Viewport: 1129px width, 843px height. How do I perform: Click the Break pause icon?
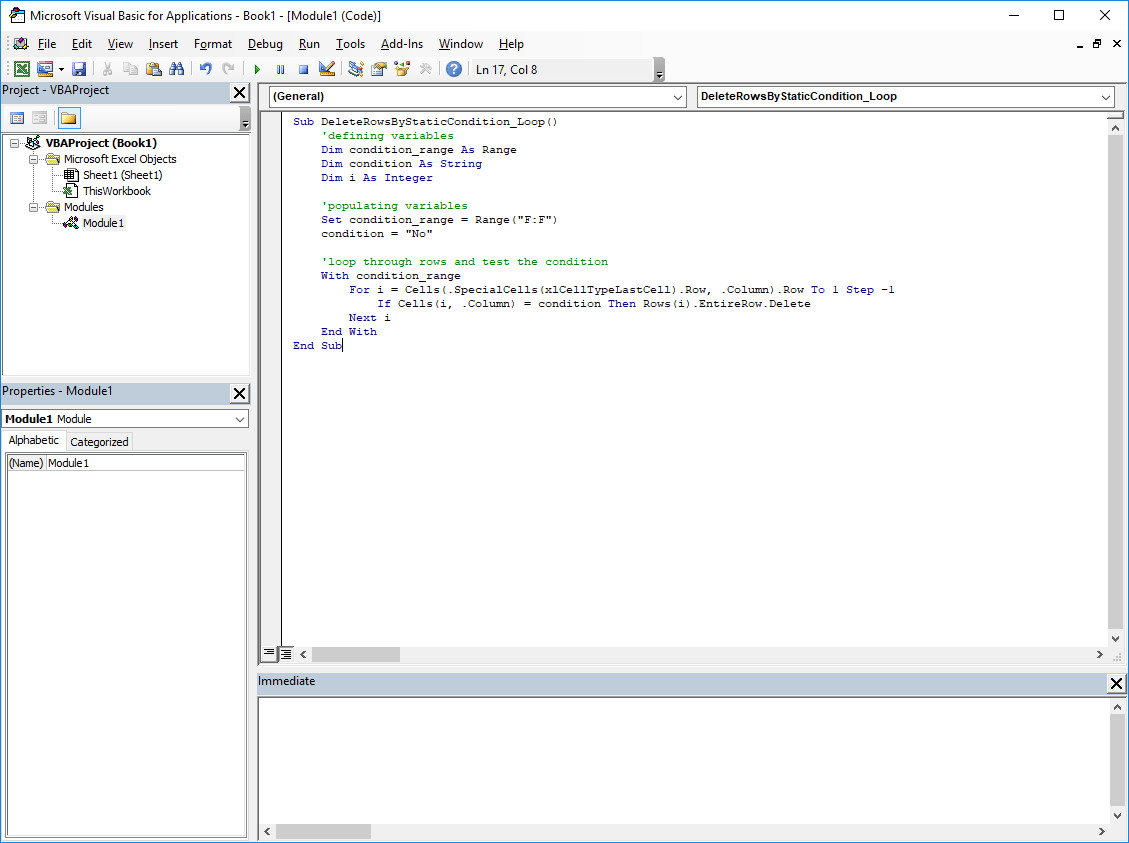pyautogui.click(x=280, y=69)
